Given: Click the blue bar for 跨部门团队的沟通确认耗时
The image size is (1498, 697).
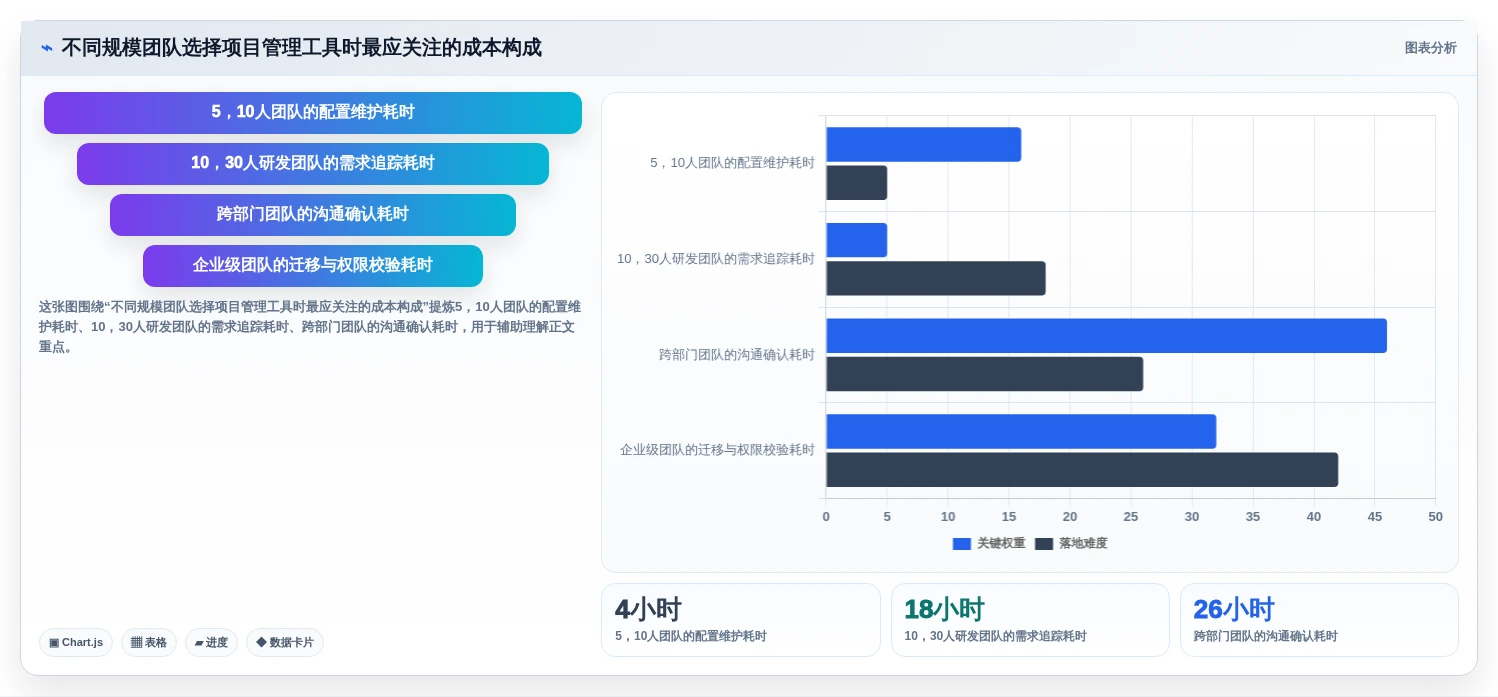Looking at the screenshot, I should pyautogui.click(x=1106, y=336).
